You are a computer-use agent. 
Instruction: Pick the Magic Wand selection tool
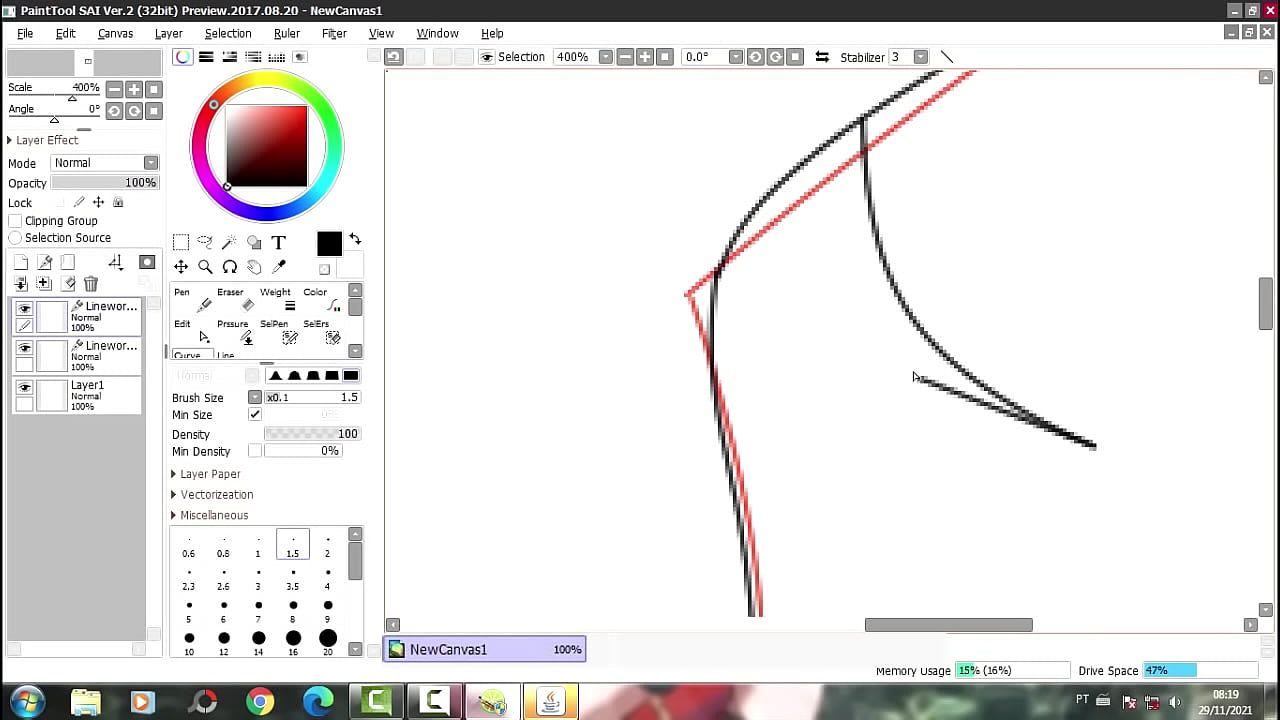pos(230,241)
